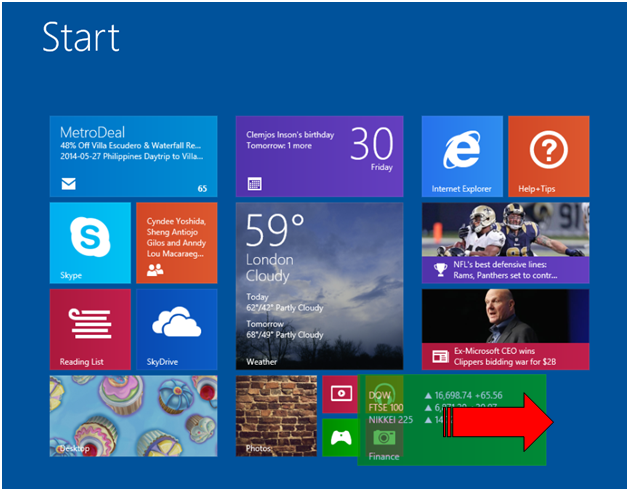Open the Sports tile about NFL defensive lines
The image size is (630, 491).
[505, 243]
